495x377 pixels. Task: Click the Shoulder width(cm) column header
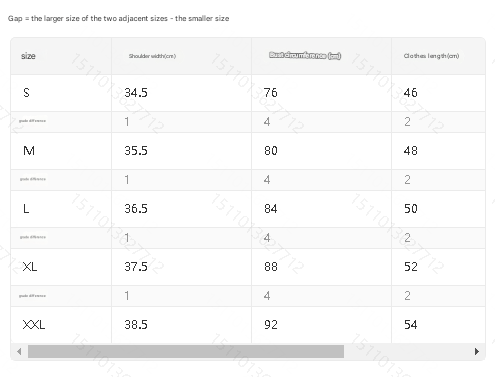[x=152, y=56]
